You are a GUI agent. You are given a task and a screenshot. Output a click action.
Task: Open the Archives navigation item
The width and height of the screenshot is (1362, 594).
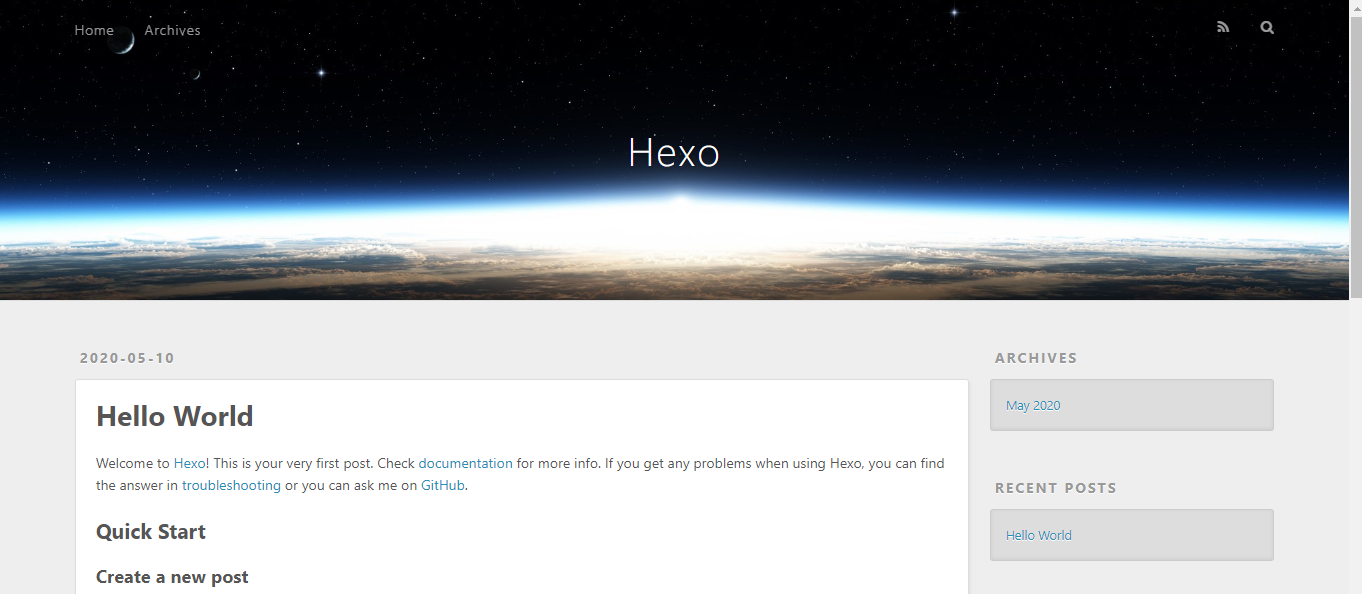pyautogui.click(x=172, y=30)
